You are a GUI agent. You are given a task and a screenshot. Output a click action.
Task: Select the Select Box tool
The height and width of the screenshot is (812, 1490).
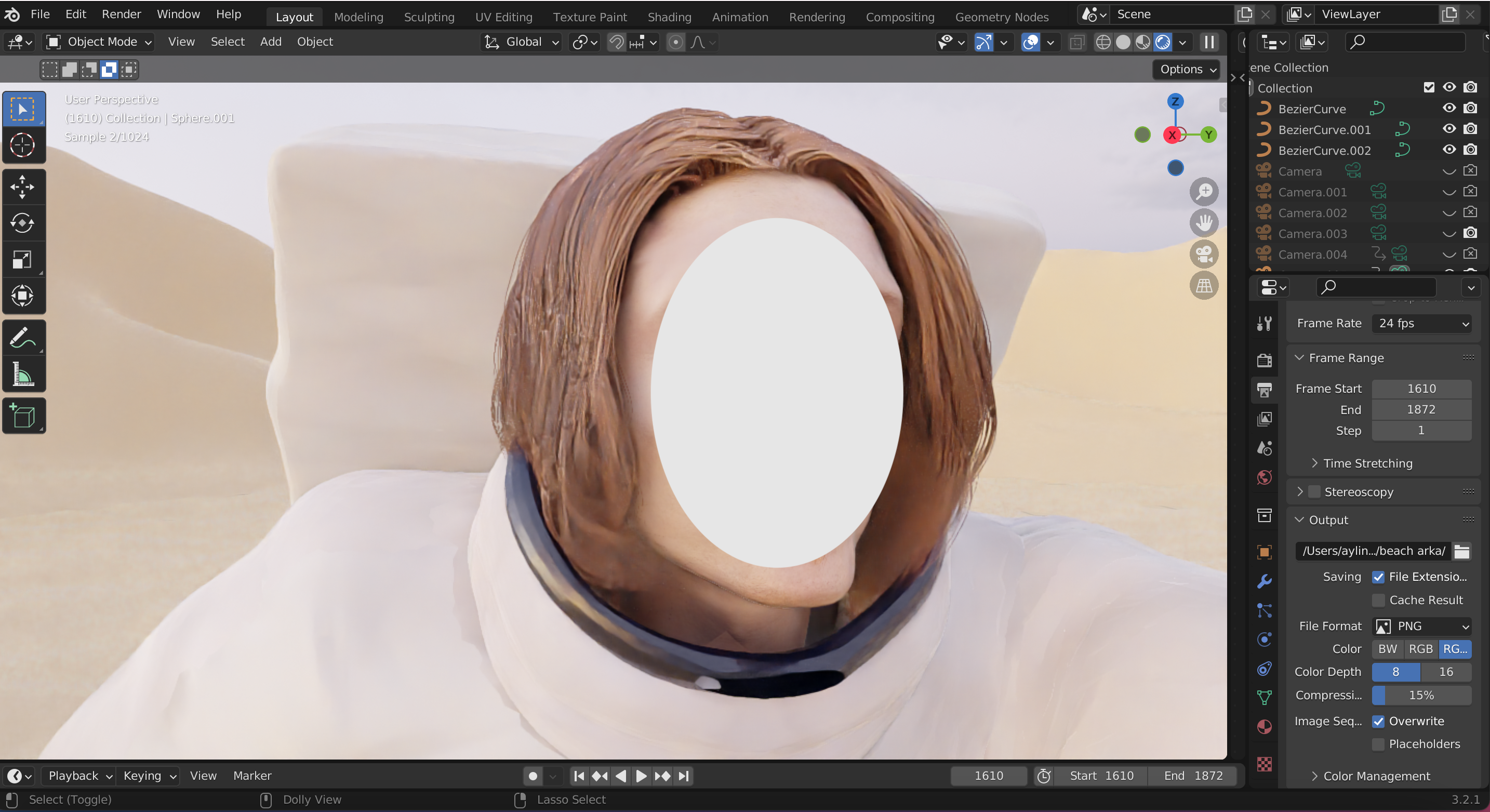tap(23, 109)
